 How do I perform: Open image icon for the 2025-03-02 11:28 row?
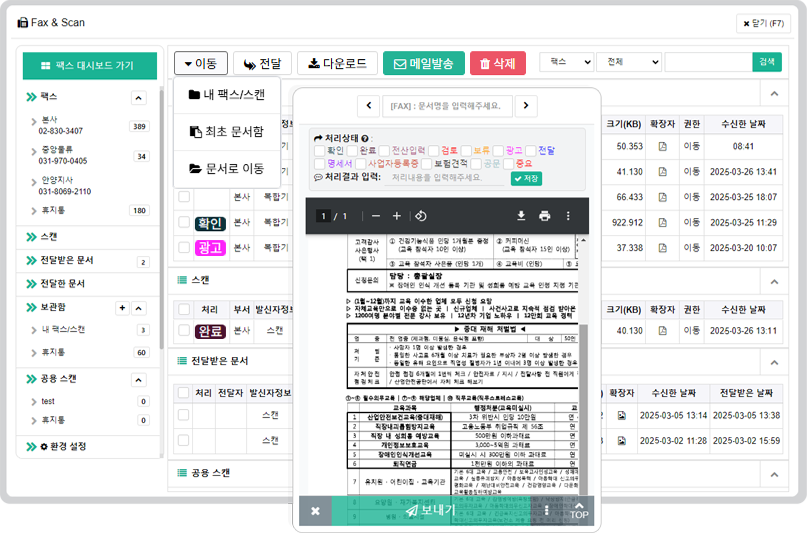[x=622, y=441]
